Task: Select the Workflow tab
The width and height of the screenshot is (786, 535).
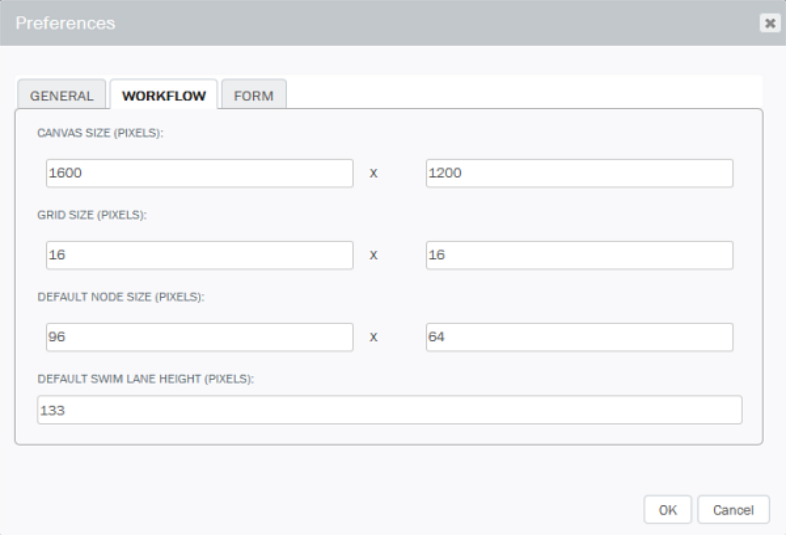Action: pos(163,94)
